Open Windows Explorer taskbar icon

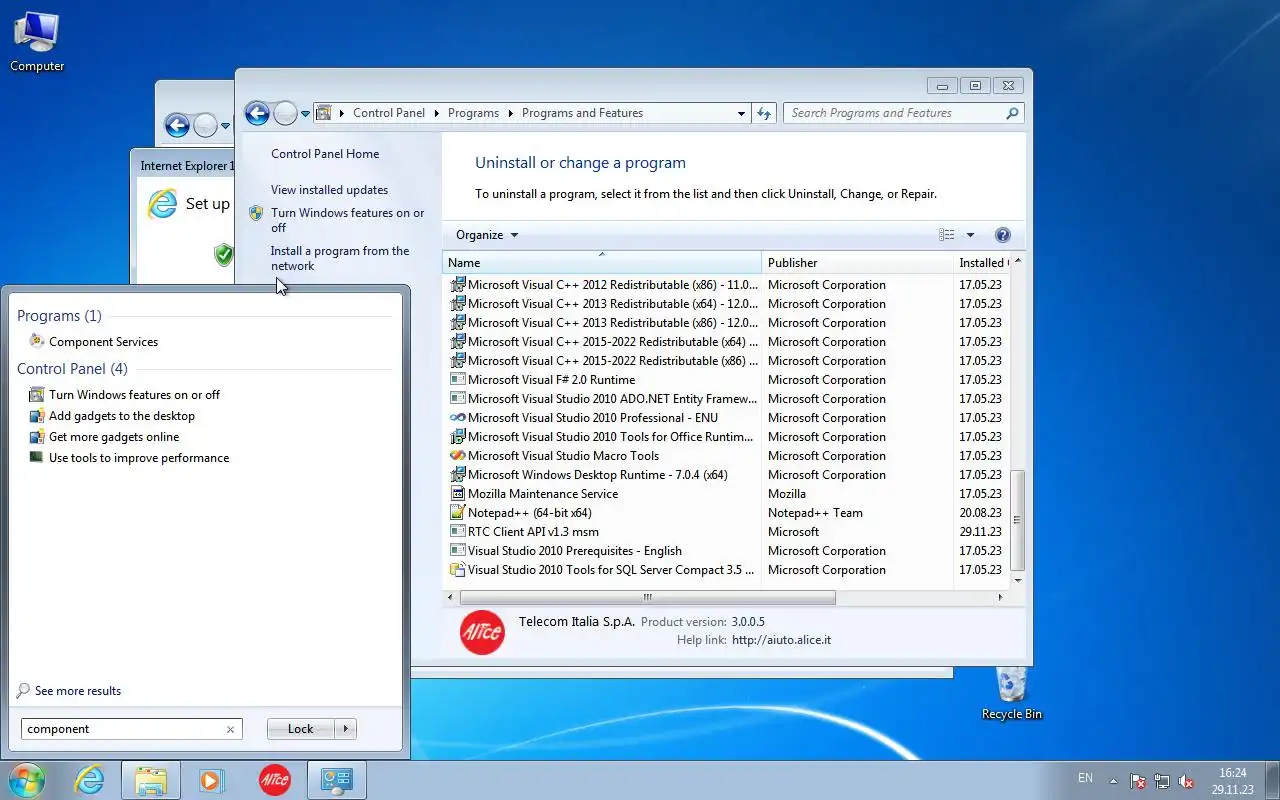click(x=151, y=780)
